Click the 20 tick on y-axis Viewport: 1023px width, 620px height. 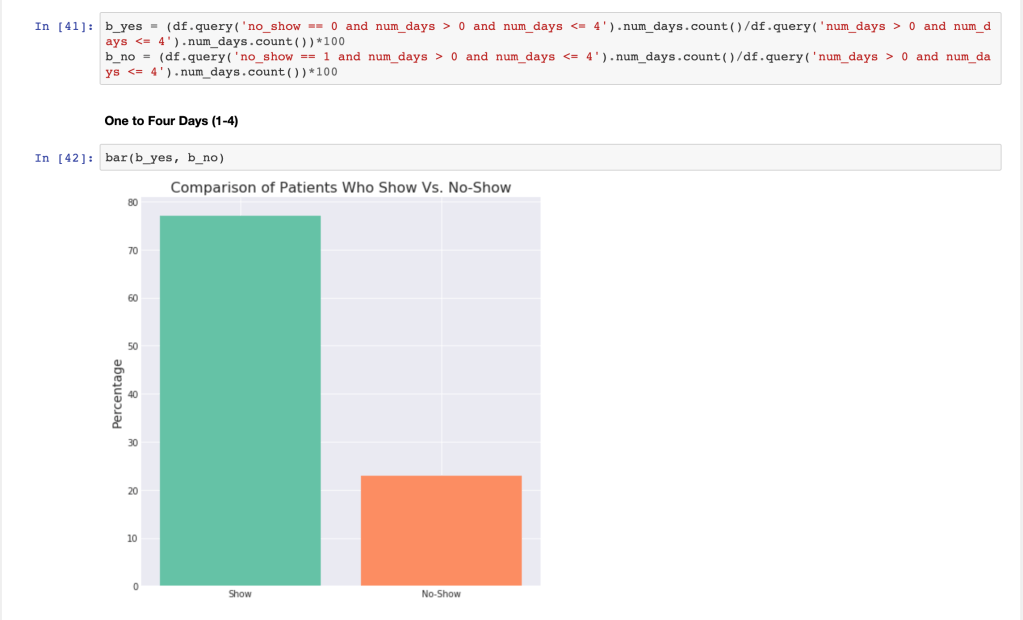point(133,490)
